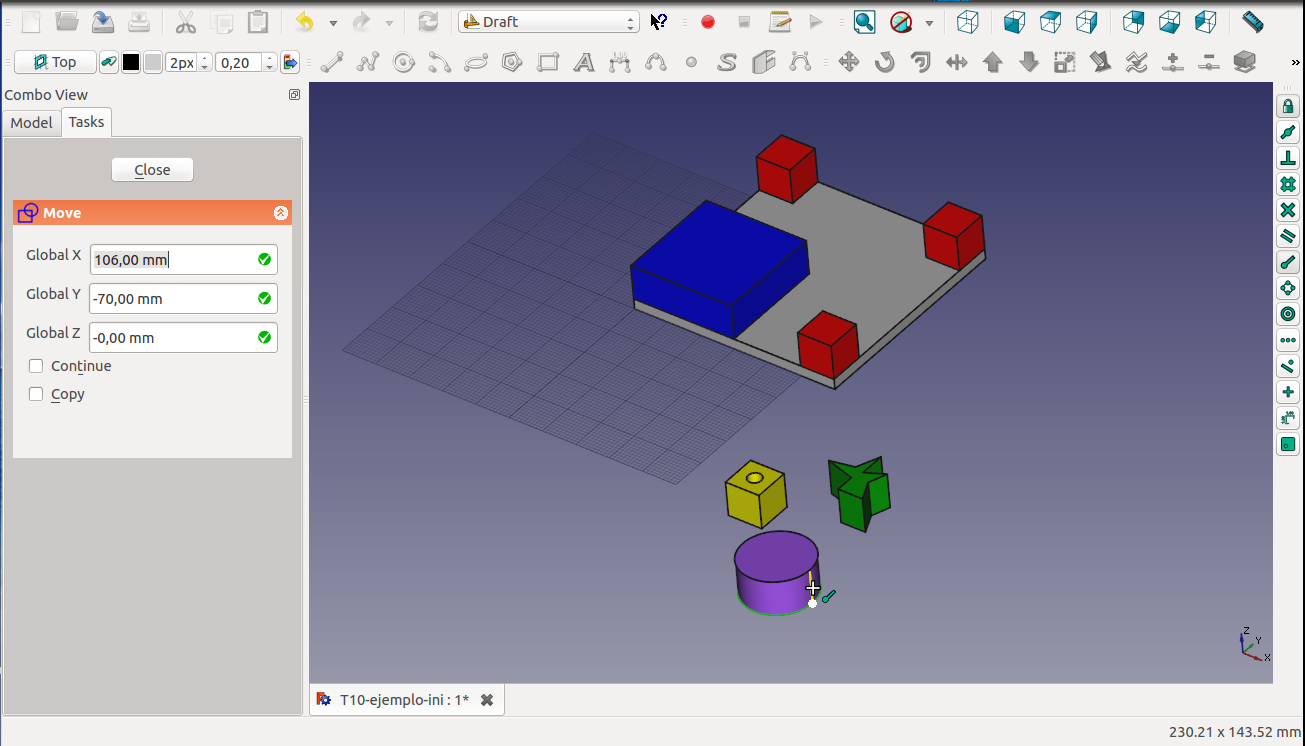Select the Draft Line tool
1305x746 pixels.
pyautogui.click(x=332, y=63)
